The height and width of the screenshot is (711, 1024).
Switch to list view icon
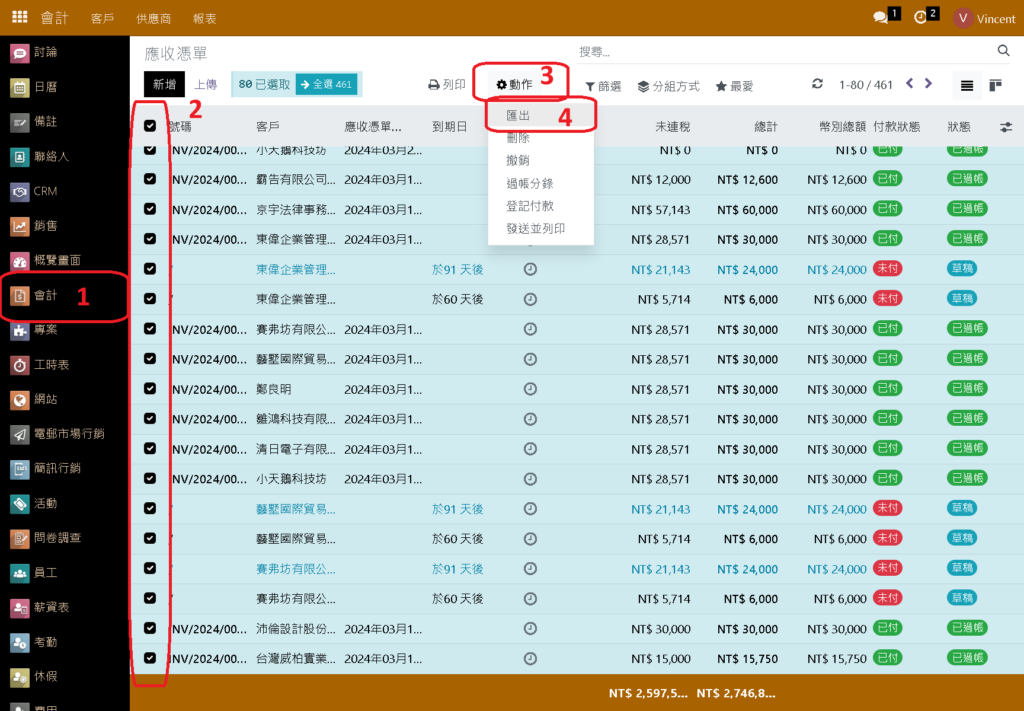tap(967, 86)
